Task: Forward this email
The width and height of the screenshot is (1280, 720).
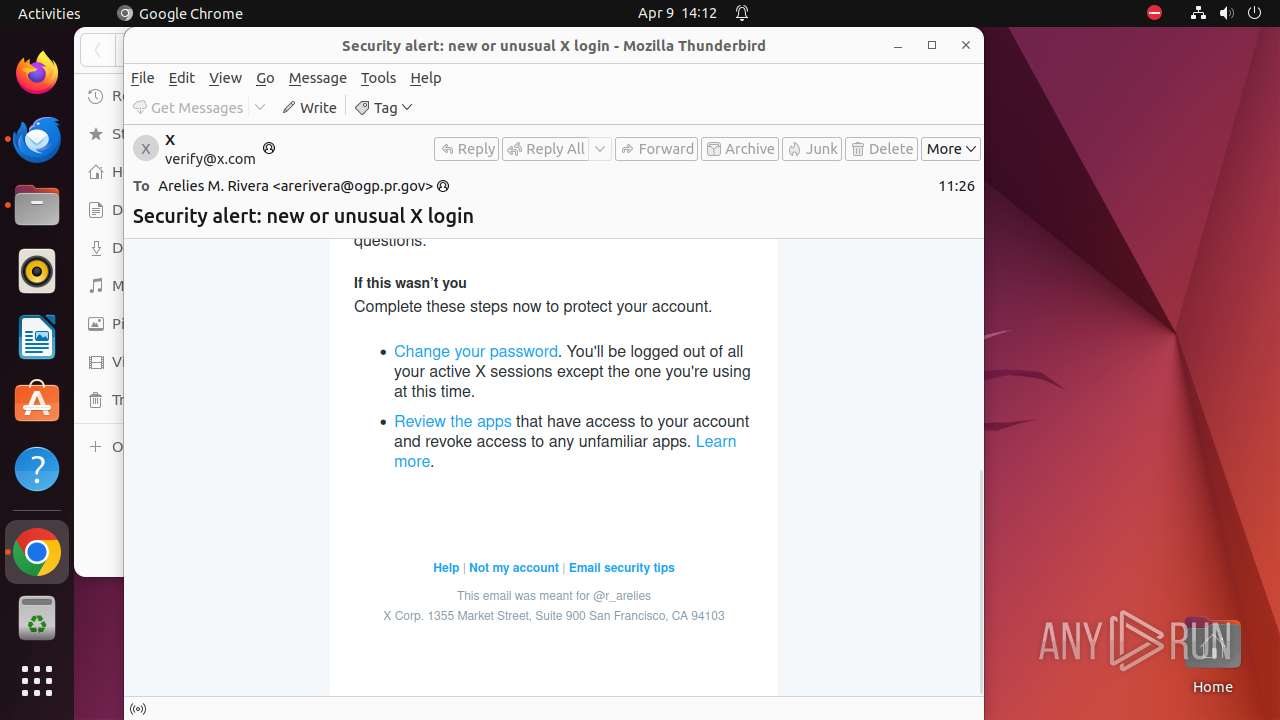Action: tap(656, 149)
